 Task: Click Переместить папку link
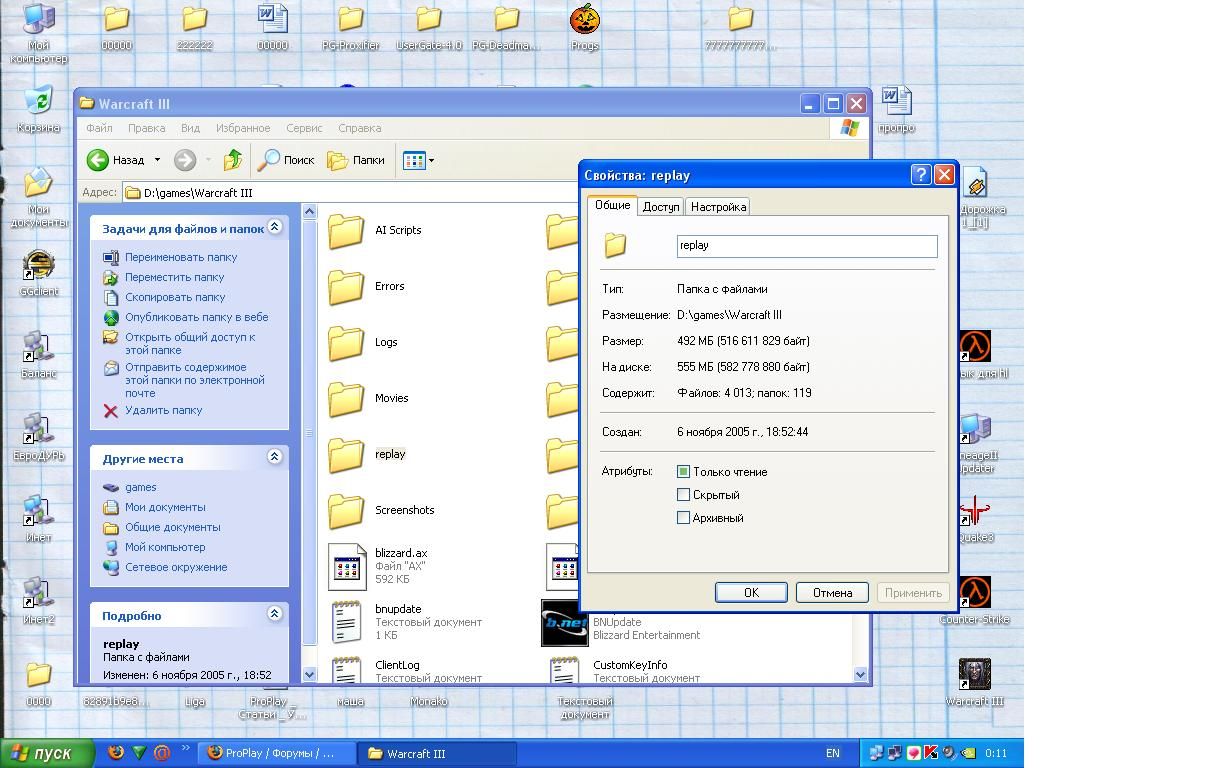(174, 277)
